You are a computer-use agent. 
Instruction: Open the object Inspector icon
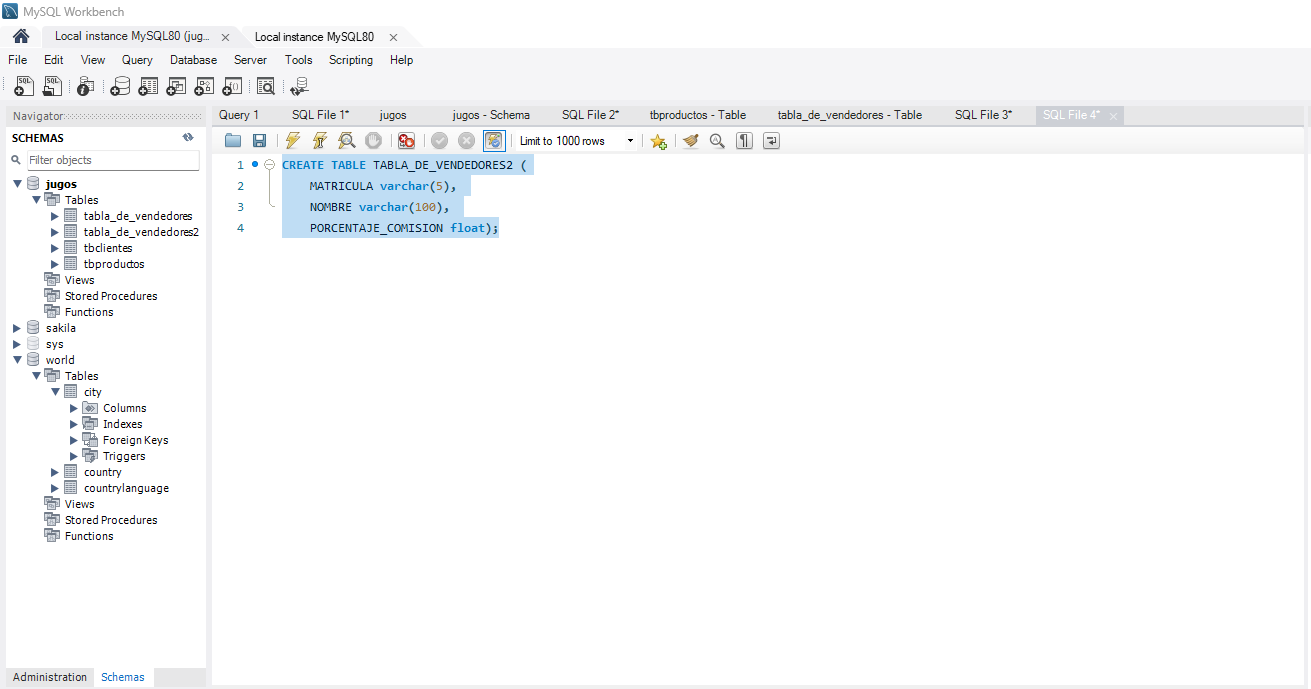[86, 86]
